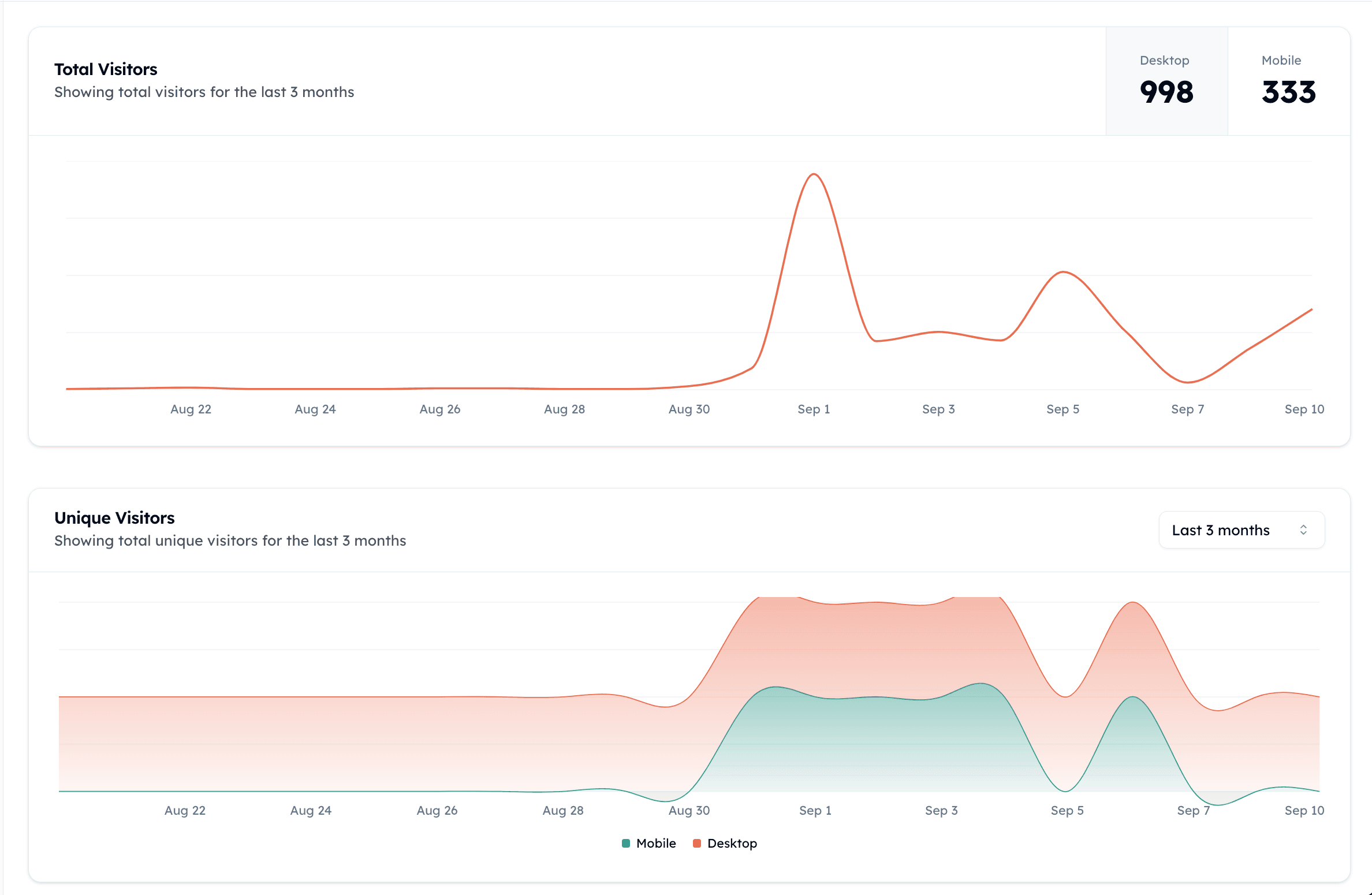Click the Aug 28 label on Total Visitors axis
The image size is (1372, 895).
(564, 409)
